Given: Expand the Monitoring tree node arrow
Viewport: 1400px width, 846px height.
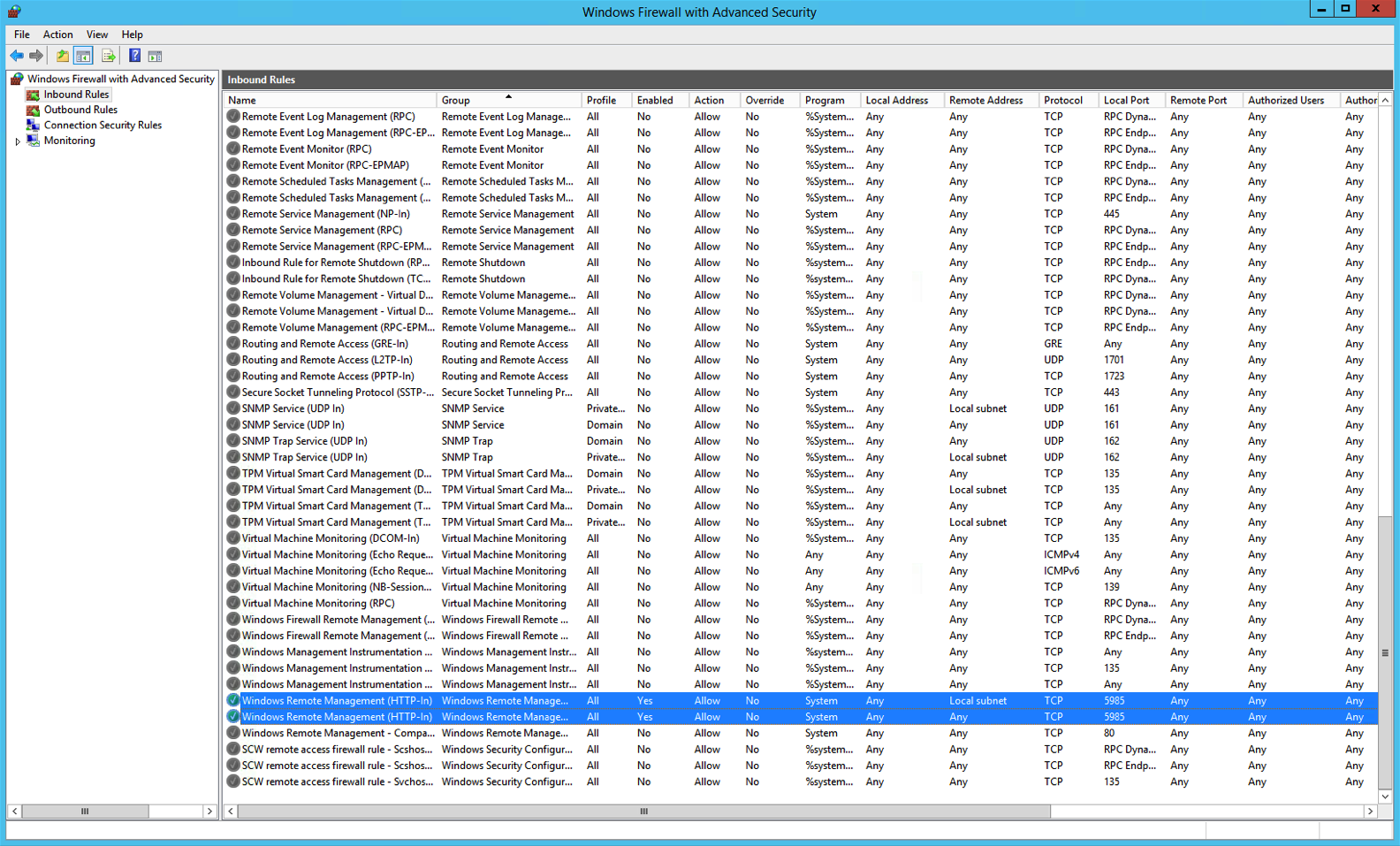Looking at the screenshot, I should [x=18, y=141].
